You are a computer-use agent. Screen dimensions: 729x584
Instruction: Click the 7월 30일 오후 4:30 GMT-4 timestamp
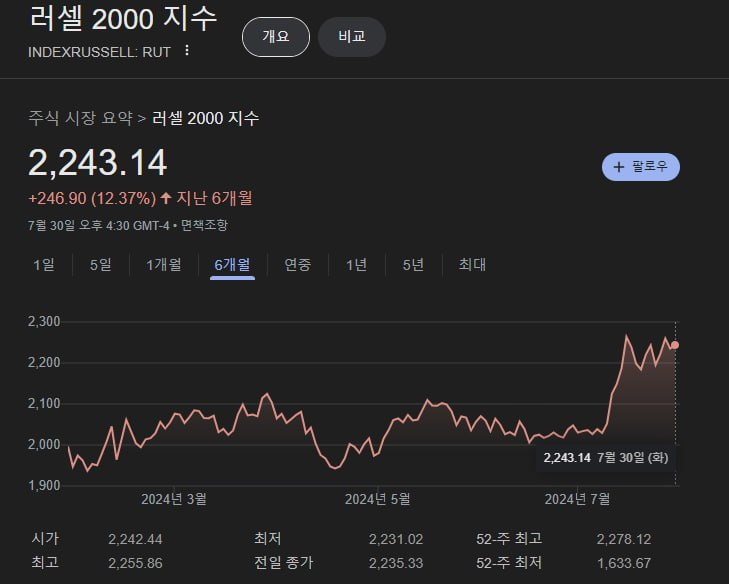[x=99, y=226]
